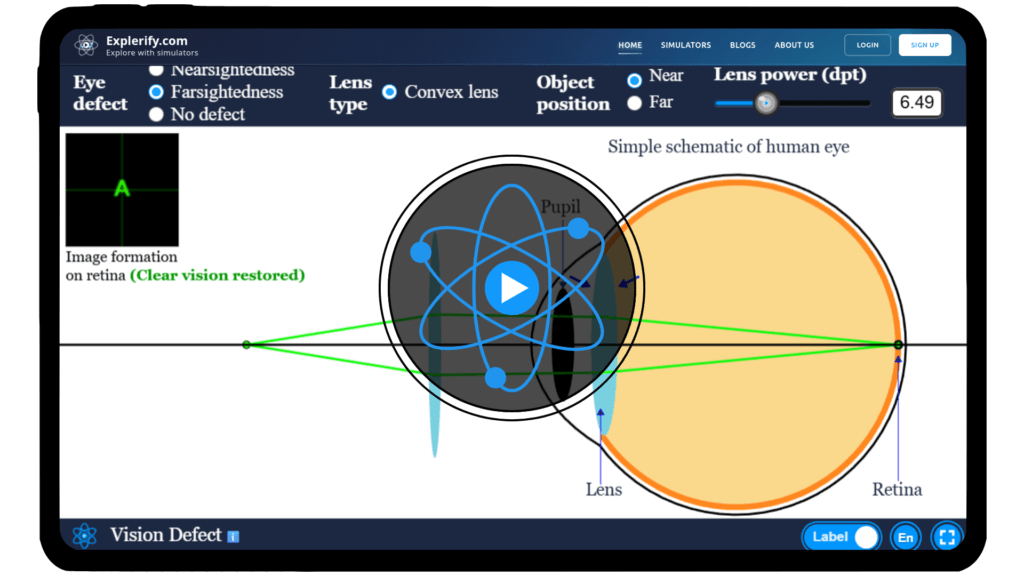This screenshot has width=1024, height=576.
Task: Open the BLOGS page from the navbar
Action: [743, 45]
